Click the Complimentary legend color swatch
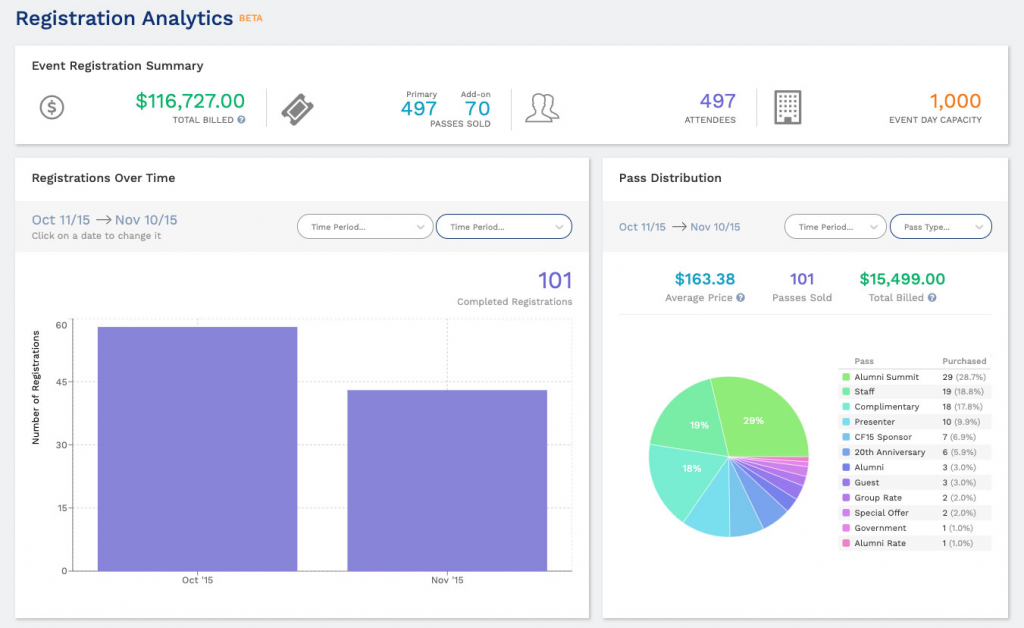Screen dimensions: 1024x628 click(846, 407)
